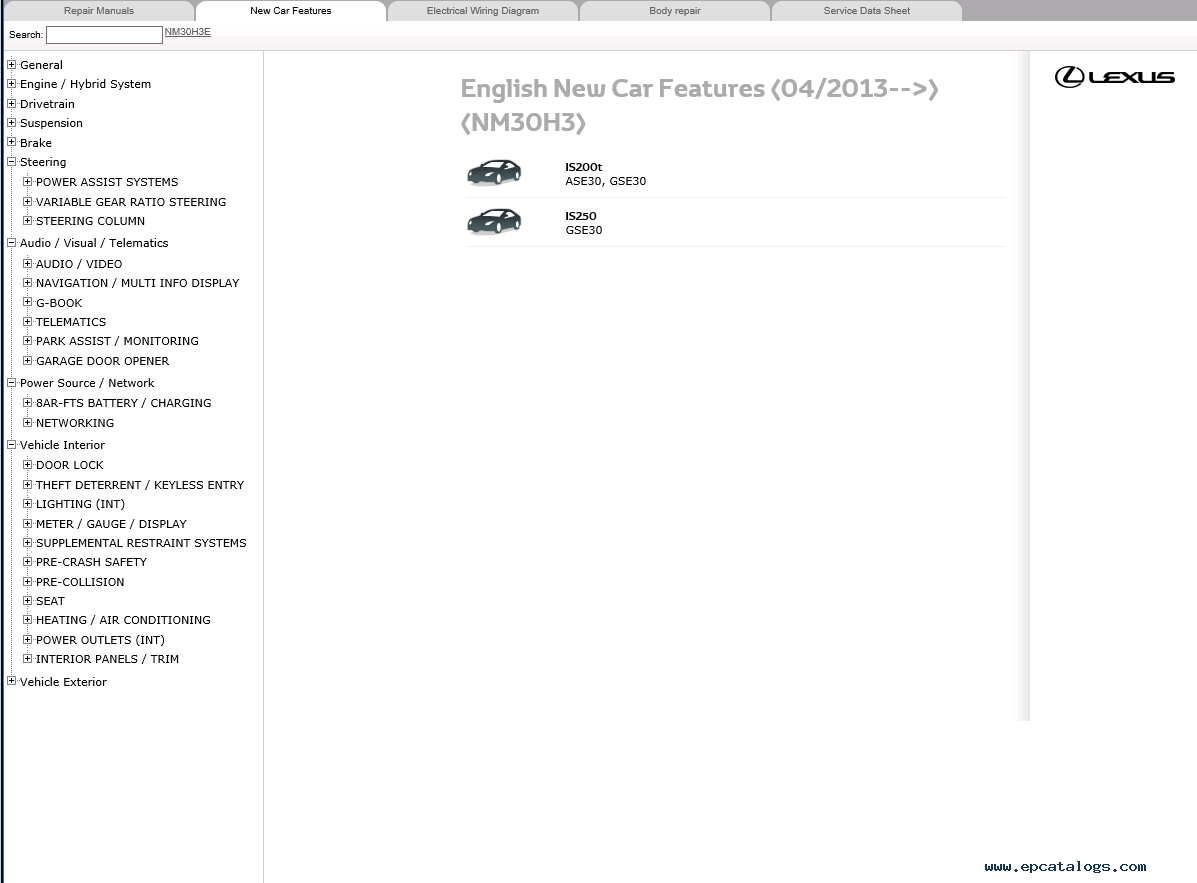Expand PARK ASSIST / MONITORING subnode

[27, 340]
